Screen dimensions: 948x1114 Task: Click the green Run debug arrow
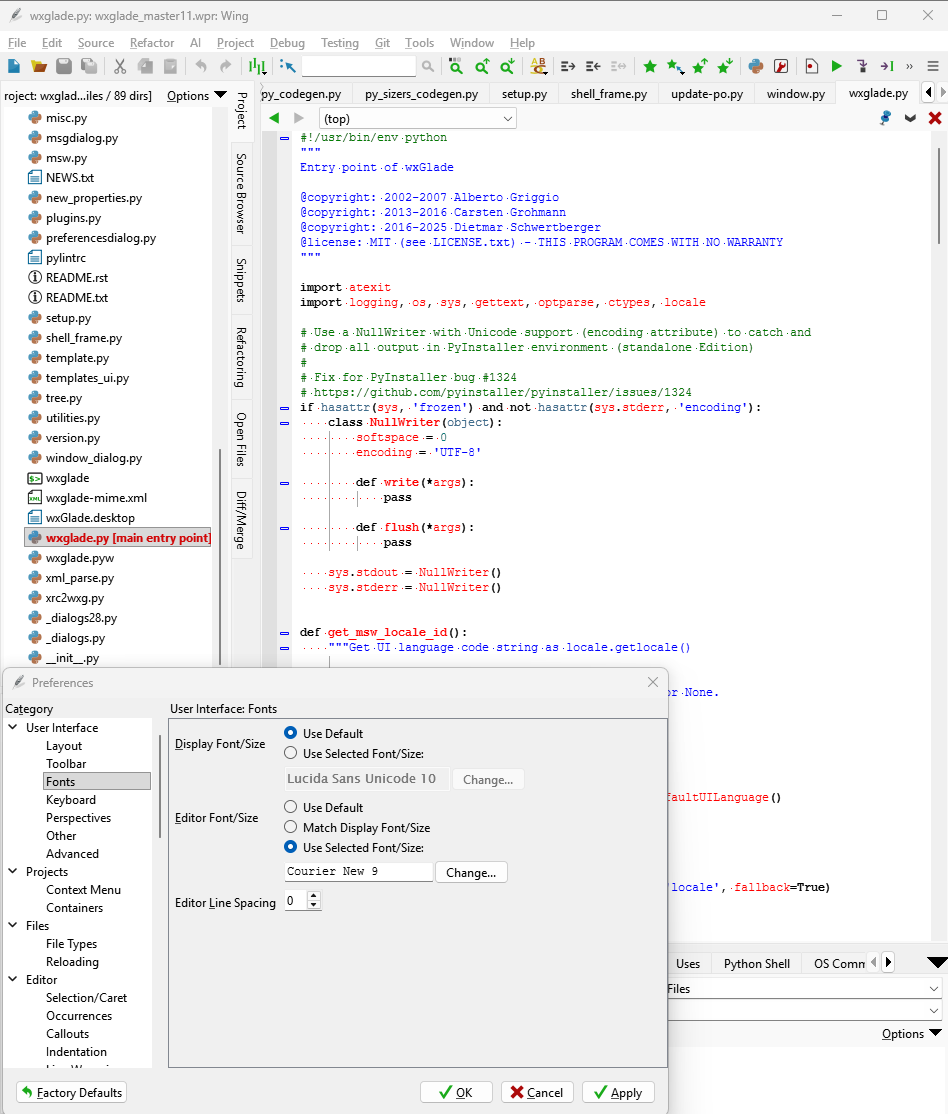837,66
